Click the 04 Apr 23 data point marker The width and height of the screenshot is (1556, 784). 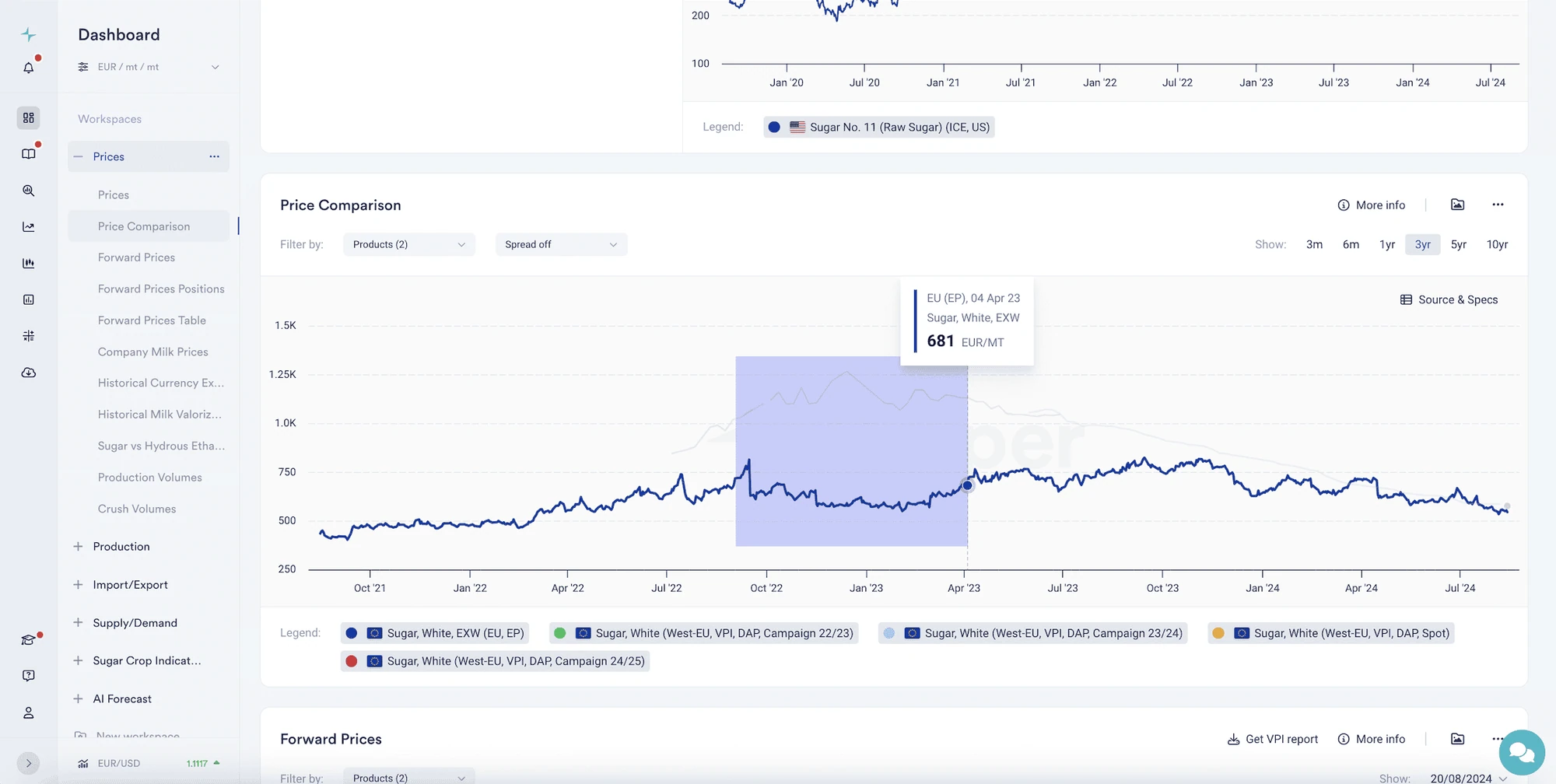pyautogui.click(x=967, y=485)
